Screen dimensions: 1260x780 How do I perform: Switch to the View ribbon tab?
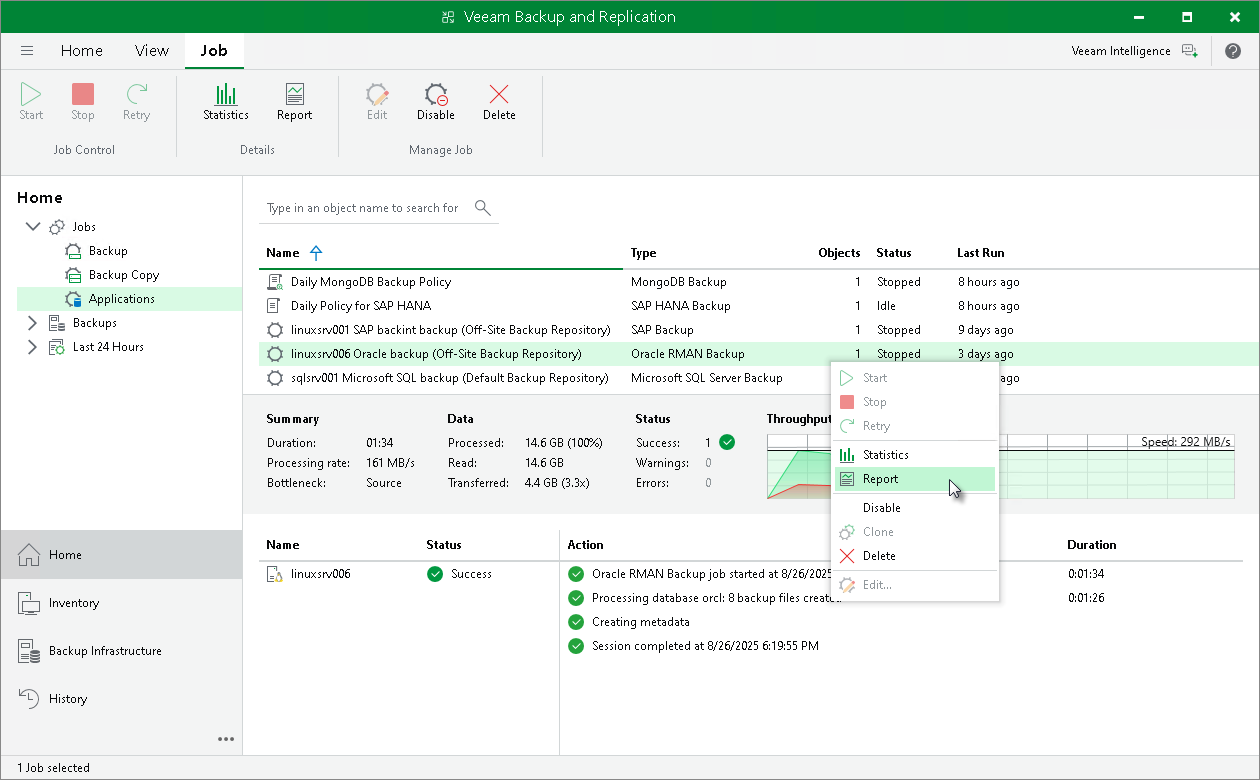coord(151,50)
